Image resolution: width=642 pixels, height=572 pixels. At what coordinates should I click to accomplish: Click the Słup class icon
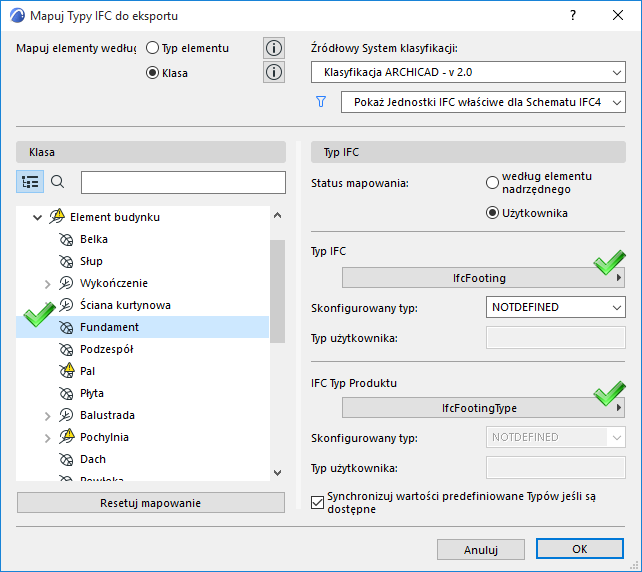pyautogui.click(x=66, y=261)
